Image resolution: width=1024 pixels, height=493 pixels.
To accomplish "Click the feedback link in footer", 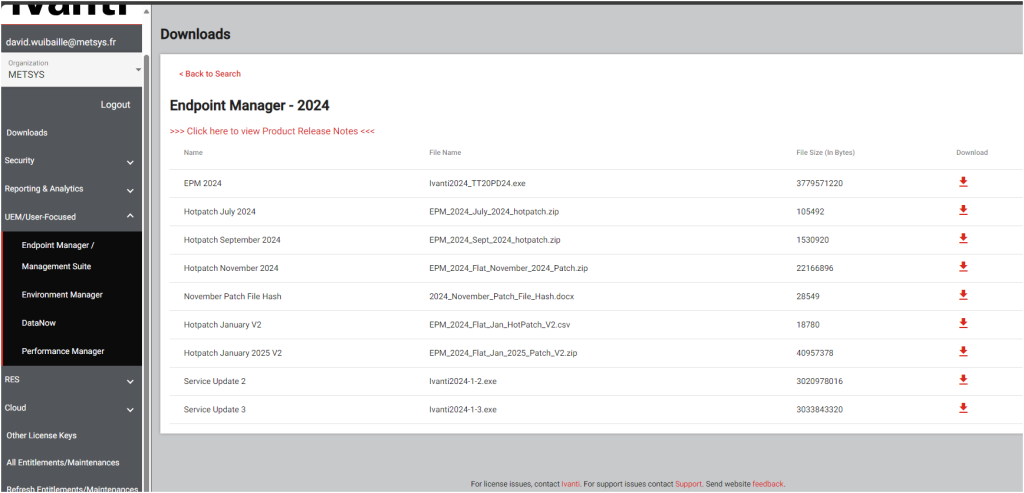I will [767, 484].
